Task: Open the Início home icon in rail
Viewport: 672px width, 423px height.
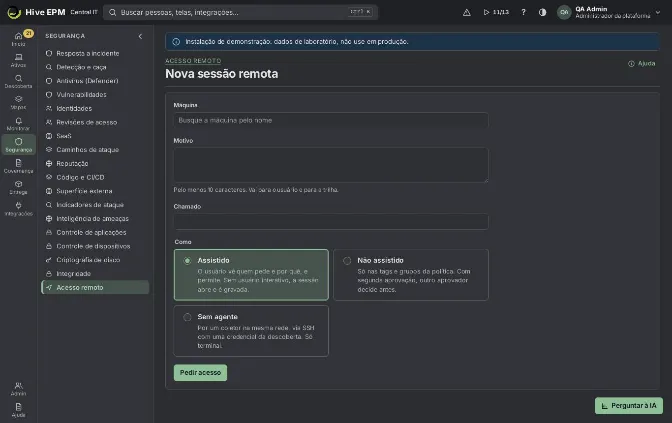Action: tap(18, 39)
